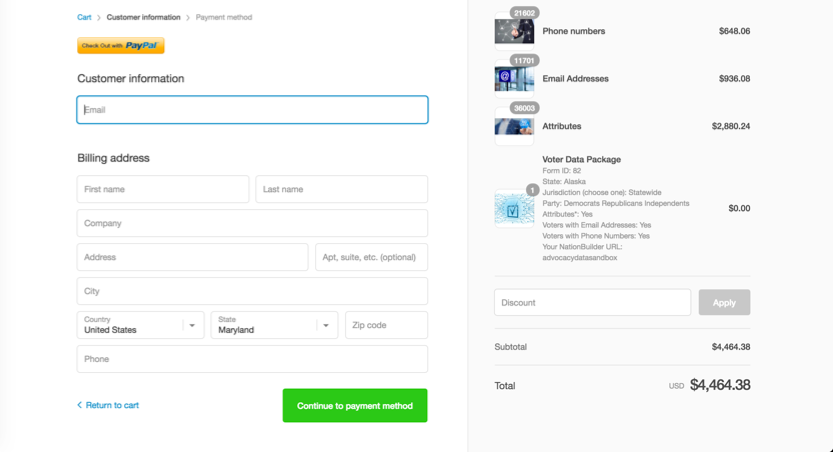This screenshot has height=452, width=833.
Task: Click the Customer information heading
Action: (131, 79)
